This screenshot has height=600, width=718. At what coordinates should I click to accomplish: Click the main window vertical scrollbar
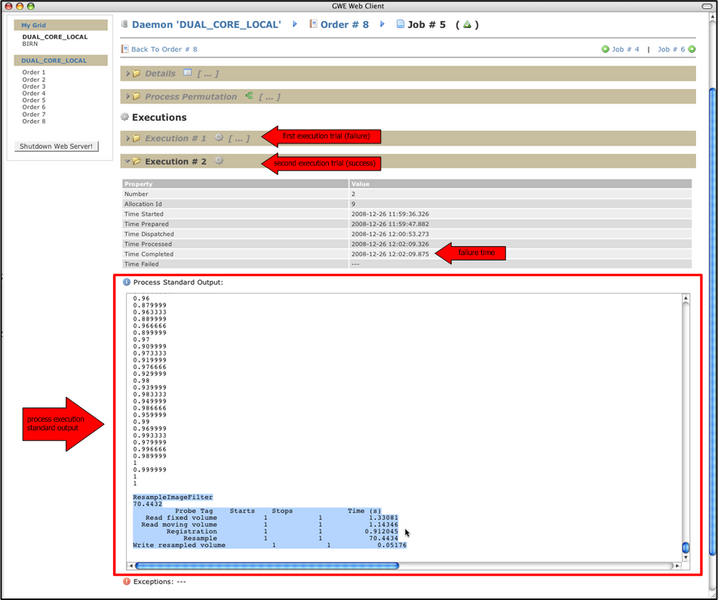tap(713, 321)
